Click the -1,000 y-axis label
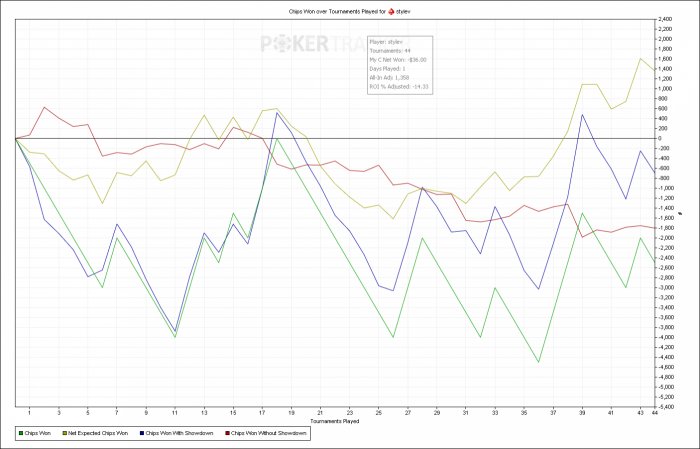 click(x=666, y=188)
